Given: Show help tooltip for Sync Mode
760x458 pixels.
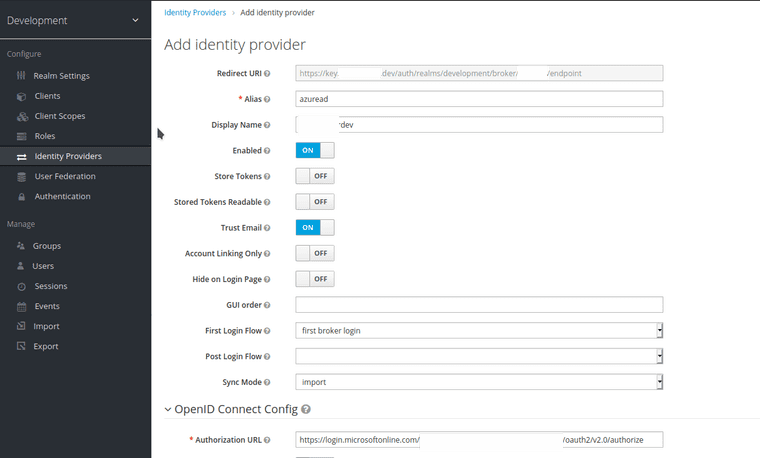Looking at the screenshot, I should coord(267,382).
